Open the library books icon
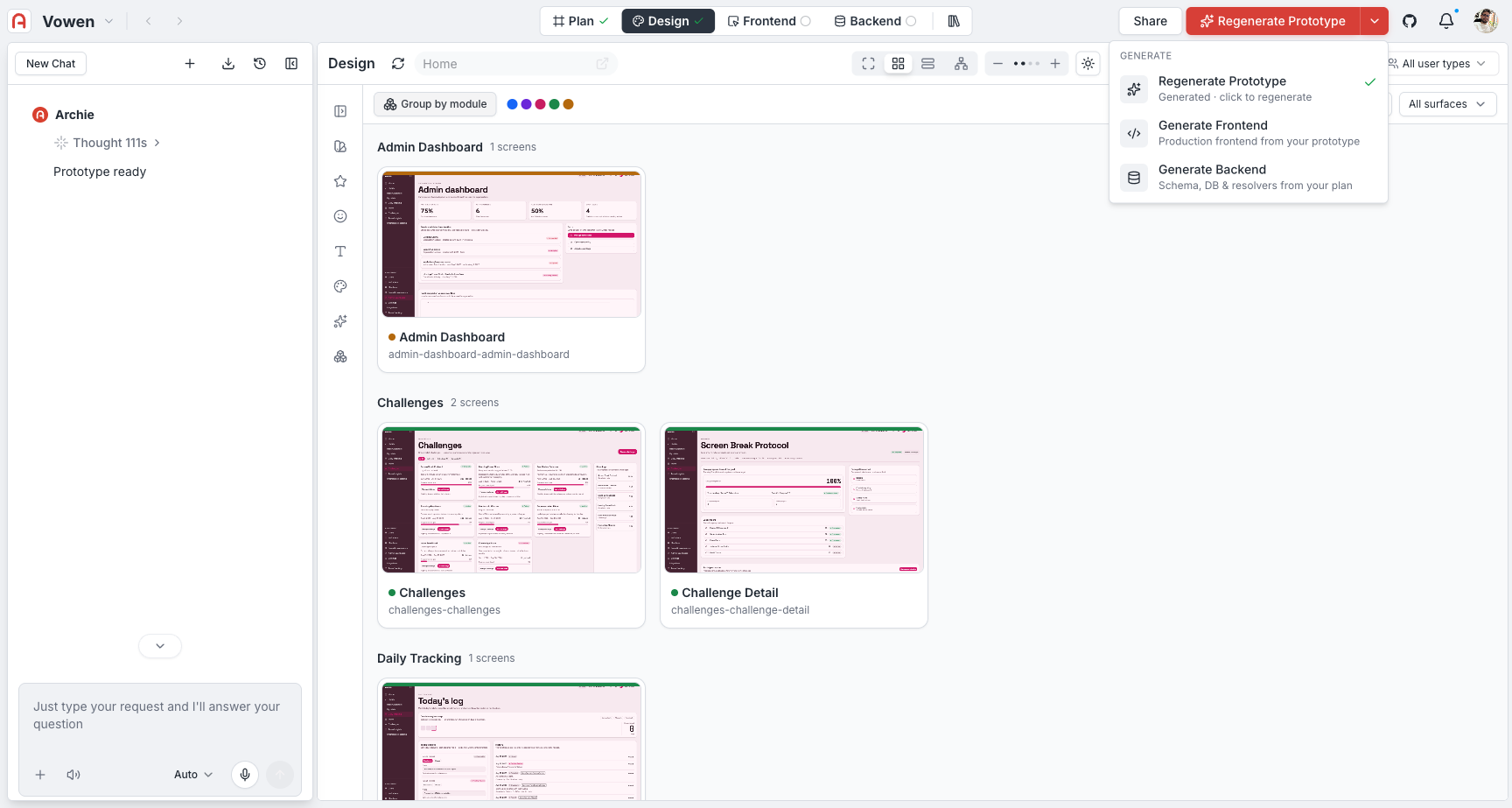The image size is (1512, 808). click(954, 21)
